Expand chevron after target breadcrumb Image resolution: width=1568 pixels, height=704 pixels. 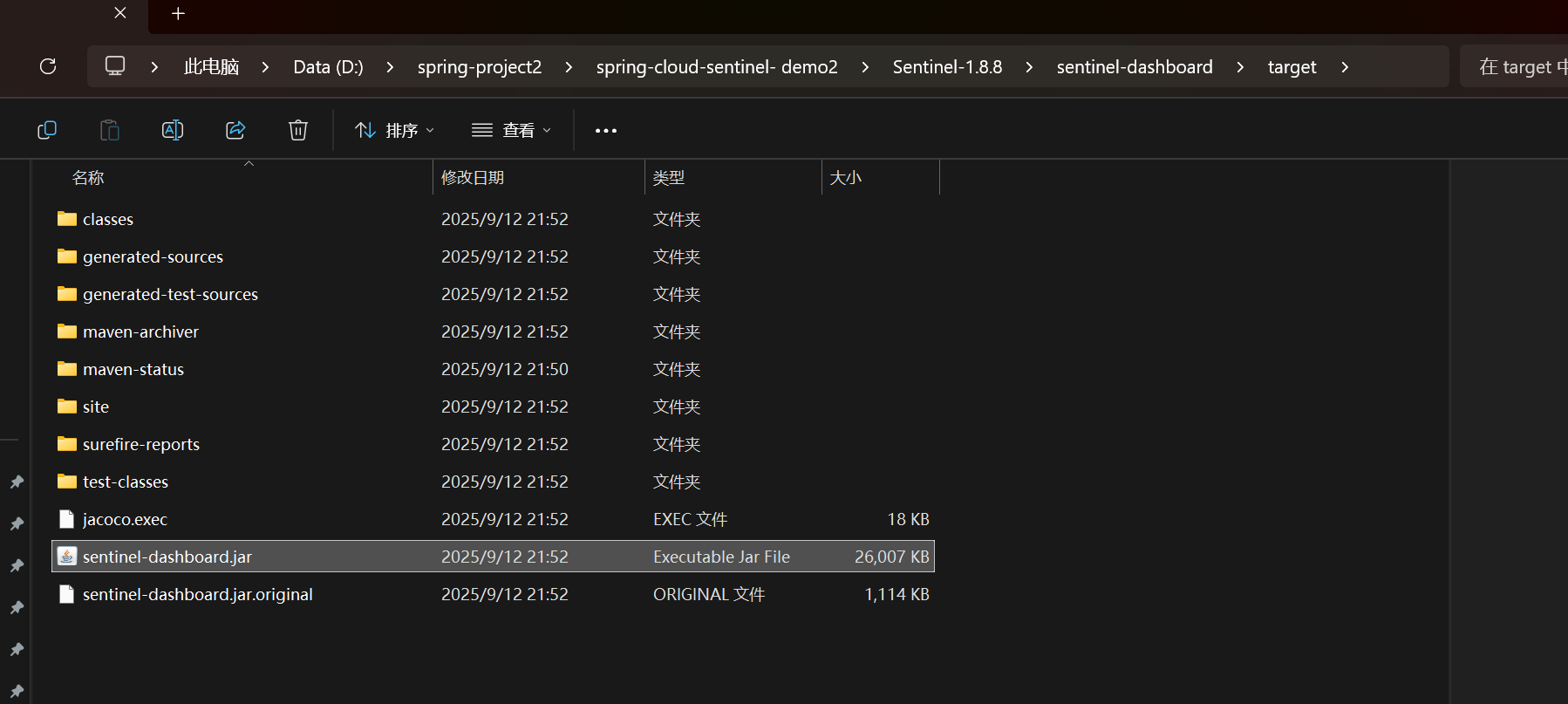tap(1345, 67)
